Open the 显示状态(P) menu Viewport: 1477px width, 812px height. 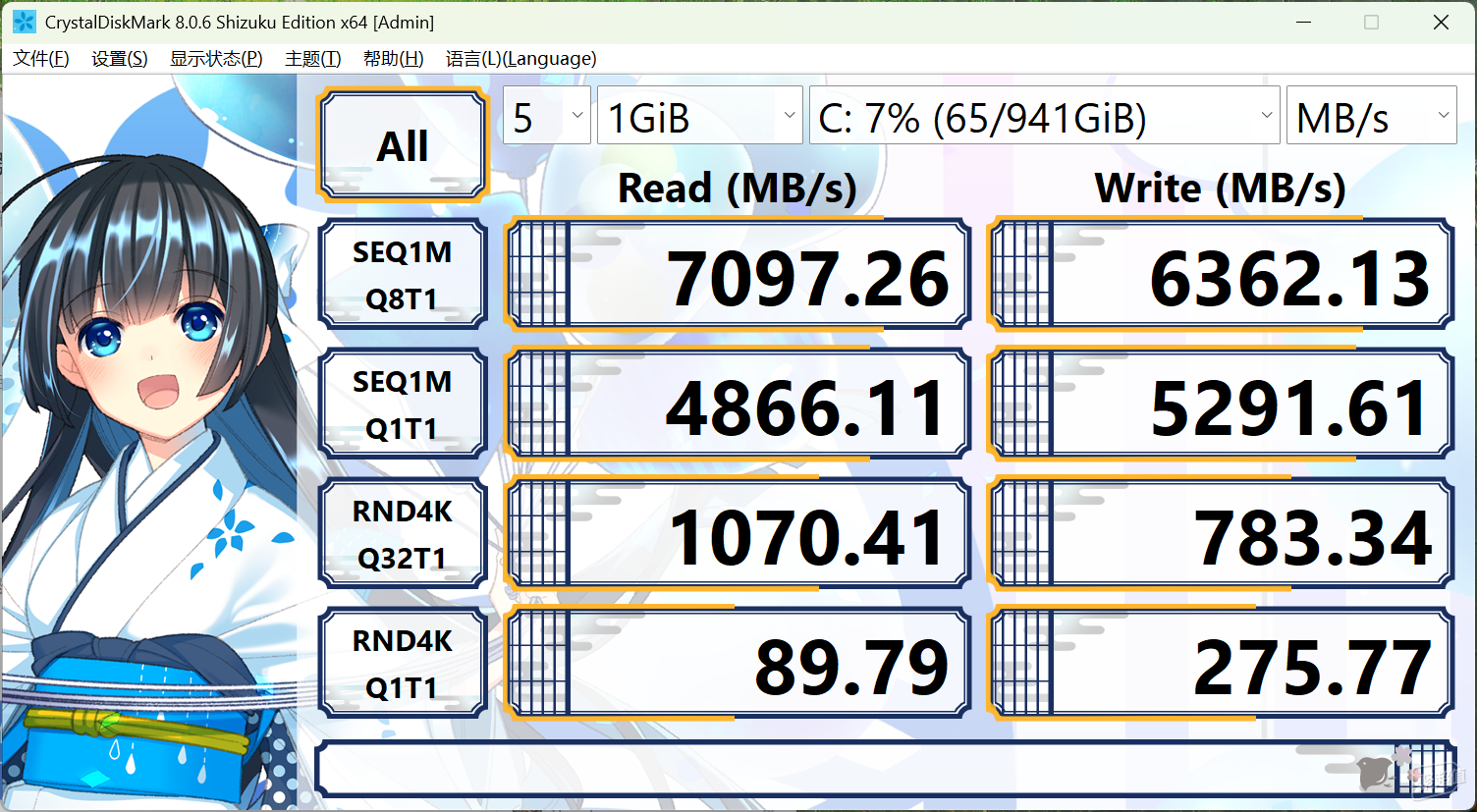pos(216,59)
